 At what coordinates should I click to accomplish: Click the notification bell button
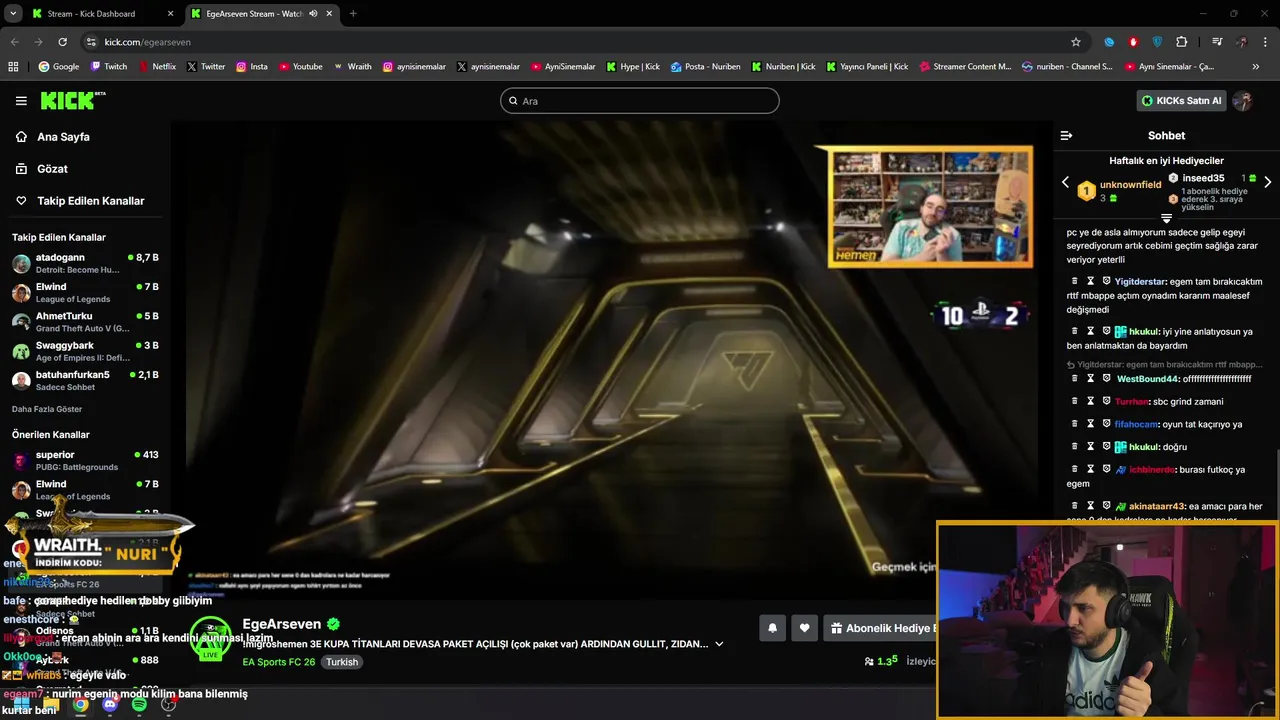pyautogui.click(x=772, y=628)
